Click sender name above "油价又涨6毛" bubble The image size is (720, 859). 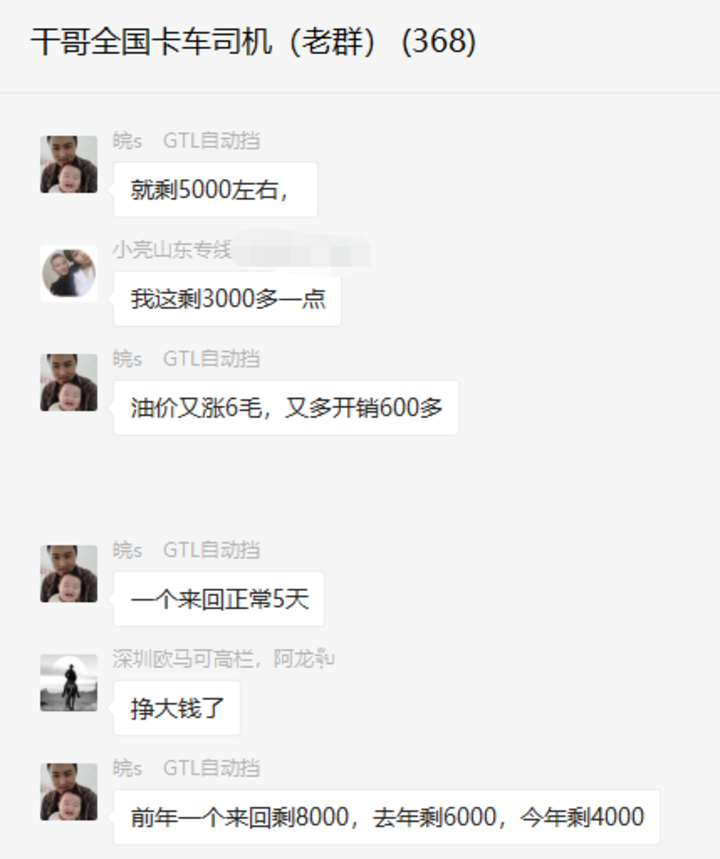(186, 359)
